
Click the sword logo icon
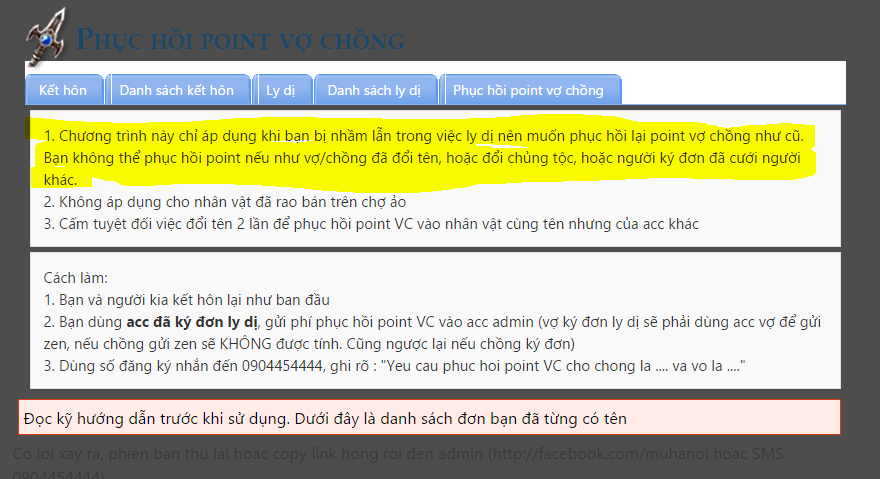tap(46, 38)
